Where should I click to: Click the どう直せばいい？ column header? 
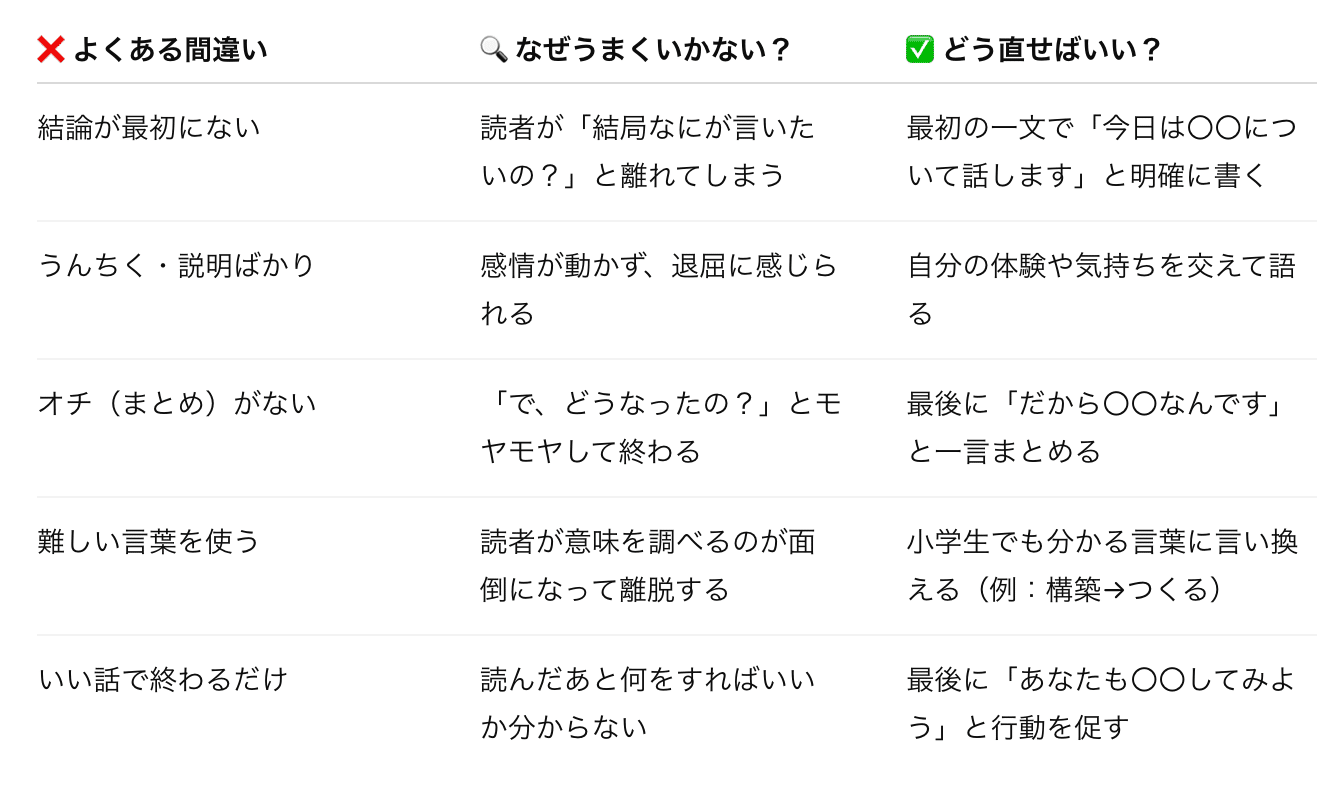coord(1052,49)
